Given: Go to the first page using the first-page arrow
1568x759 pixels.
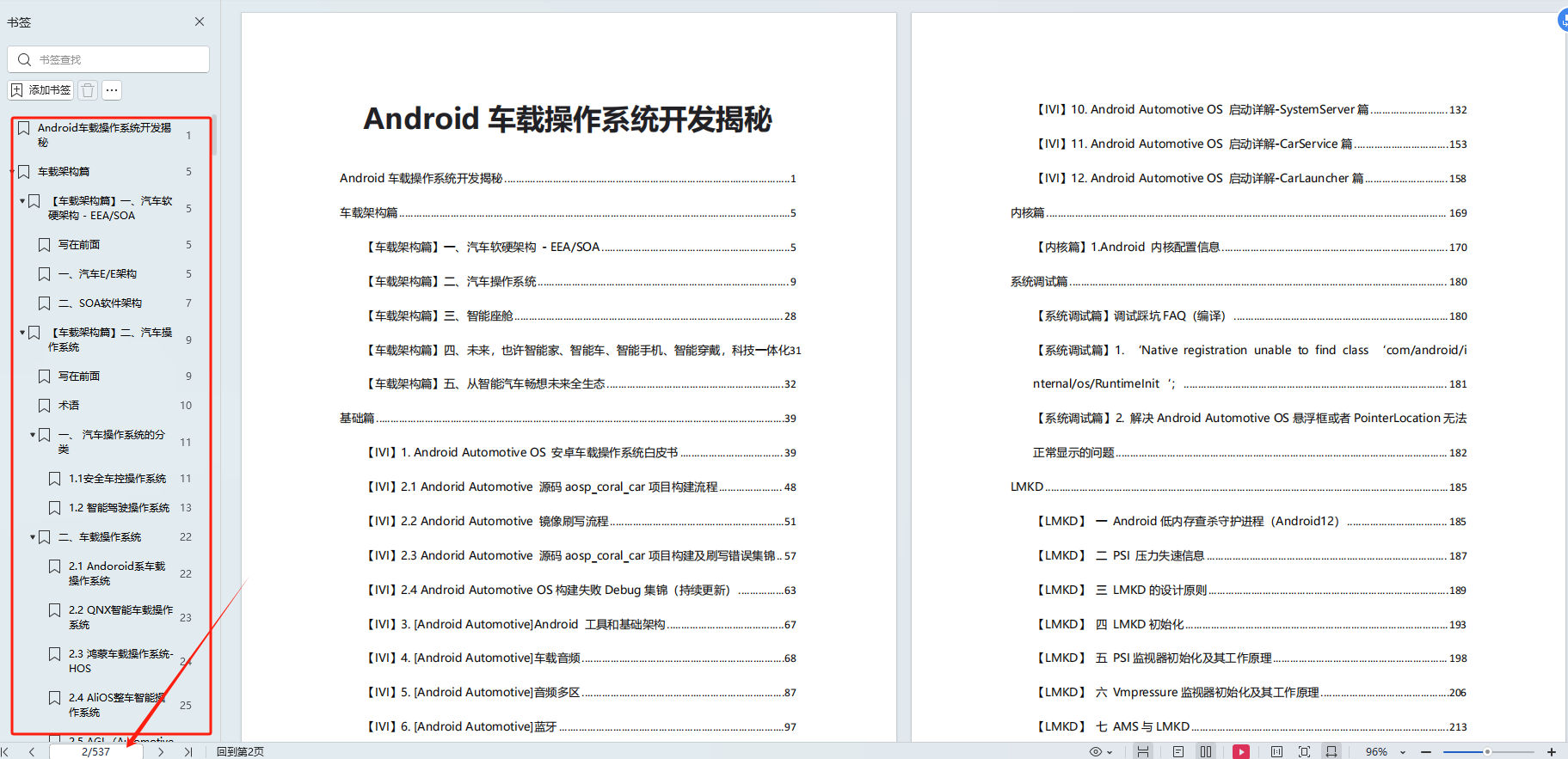Looking at the screenshot, I should click(x=5, y=751).
